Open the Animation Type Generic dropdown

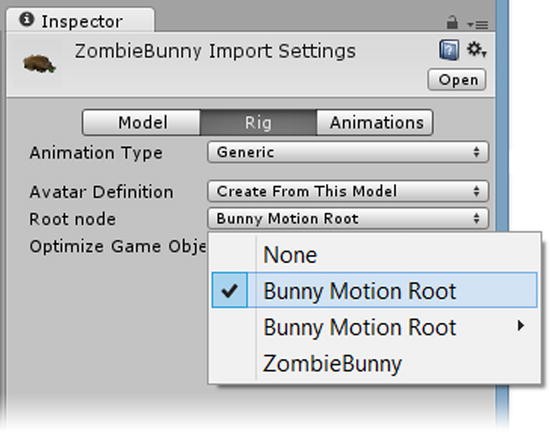coord(348,152)
